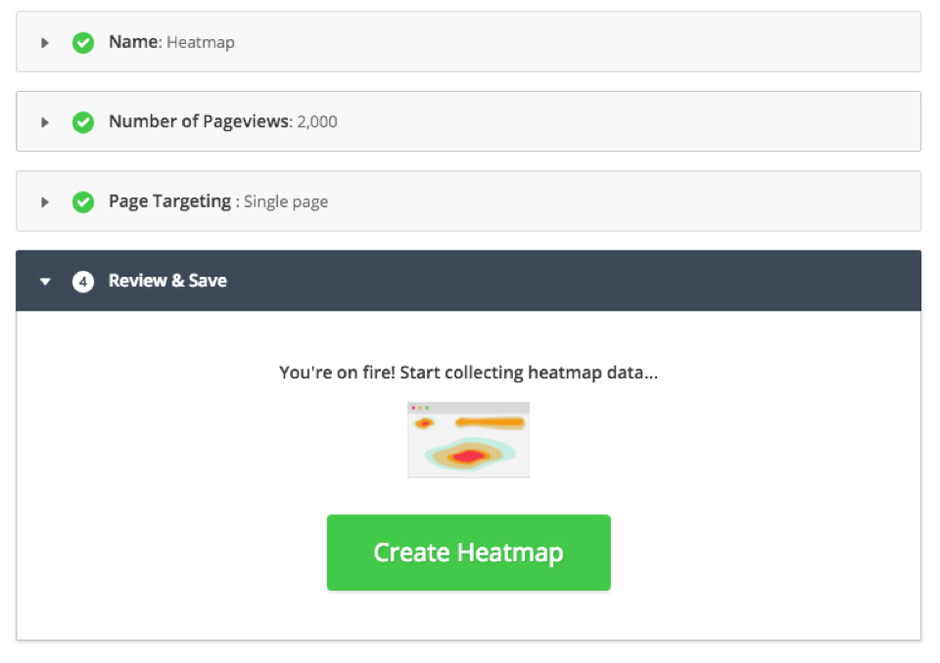Expand the Page Targeting section
The height and width of the screenshot is (663, 940).
click(x=45, y=201)
